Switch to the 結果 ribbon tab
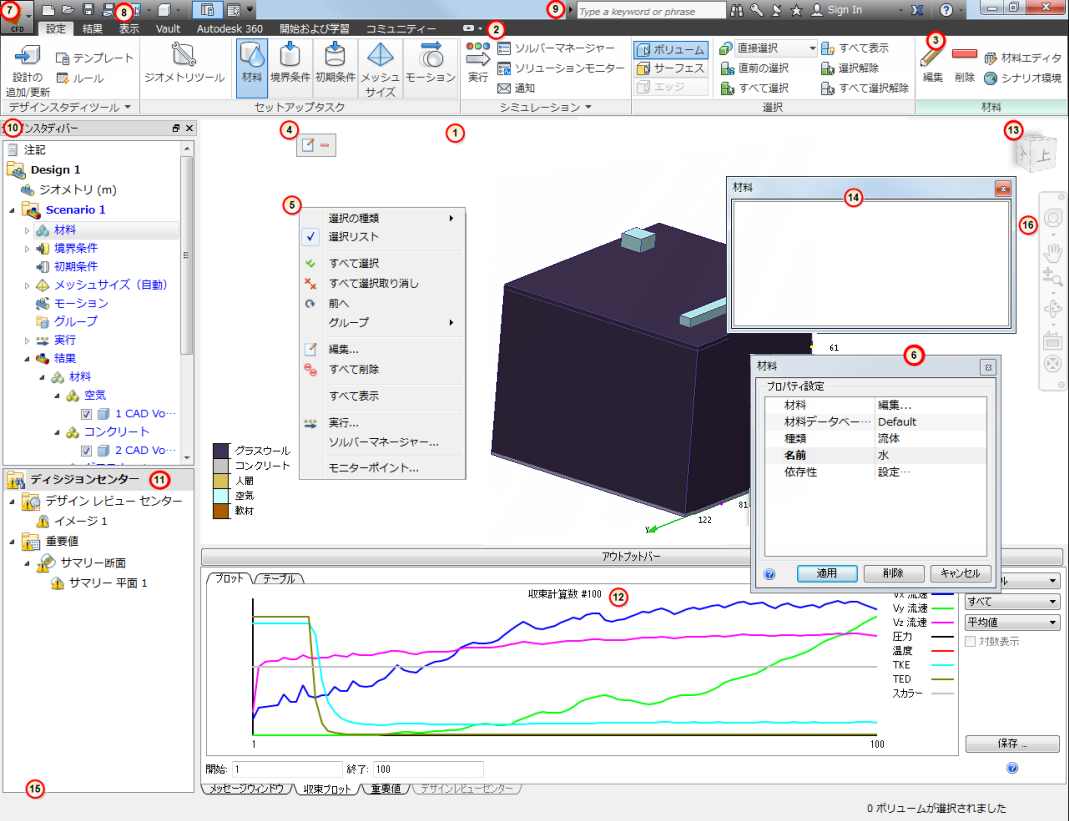Viewport: 1069px width, 821px height. click(x=92, y=29)
